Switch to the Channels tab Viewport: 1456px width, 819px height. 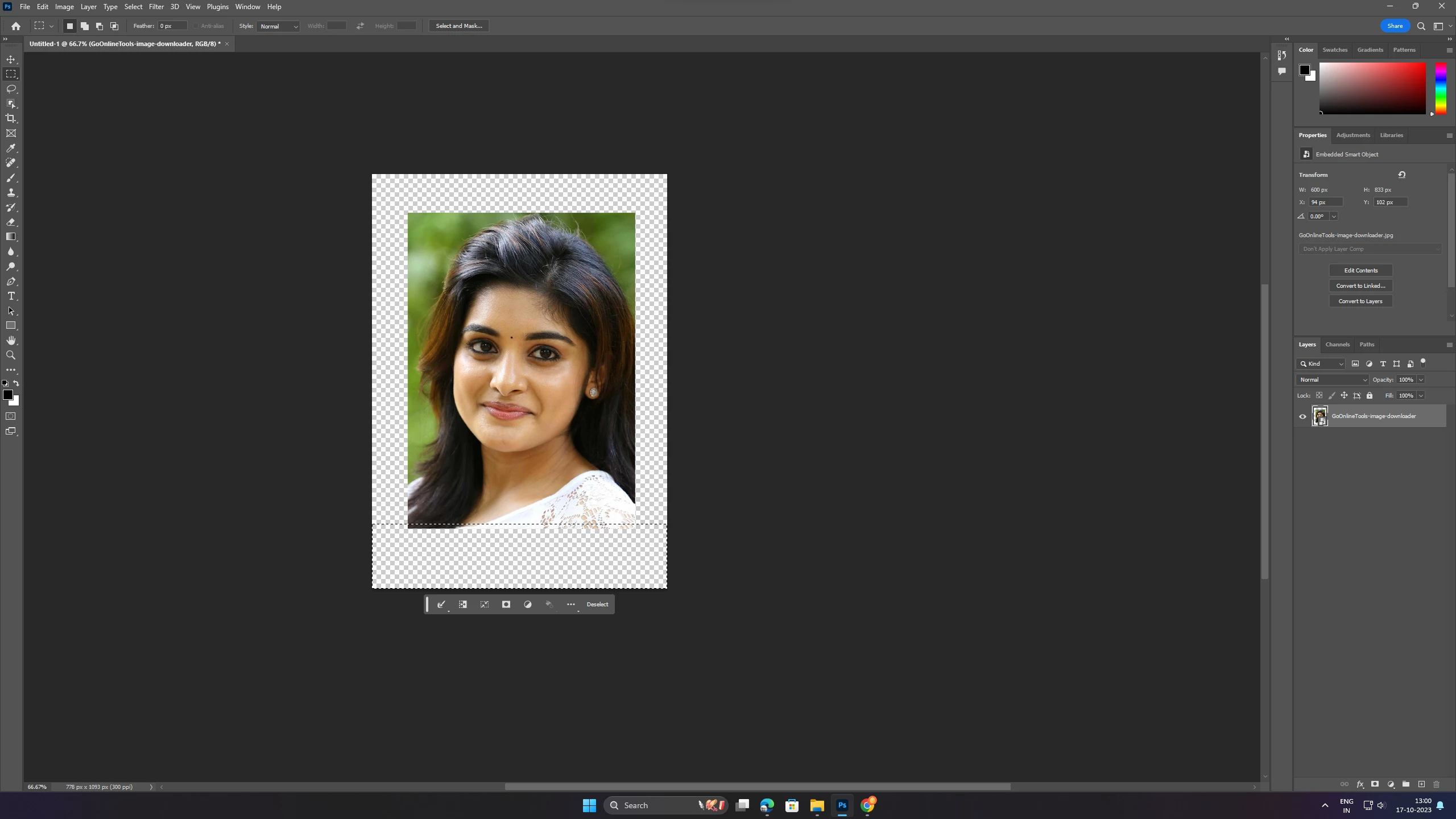1337,344
